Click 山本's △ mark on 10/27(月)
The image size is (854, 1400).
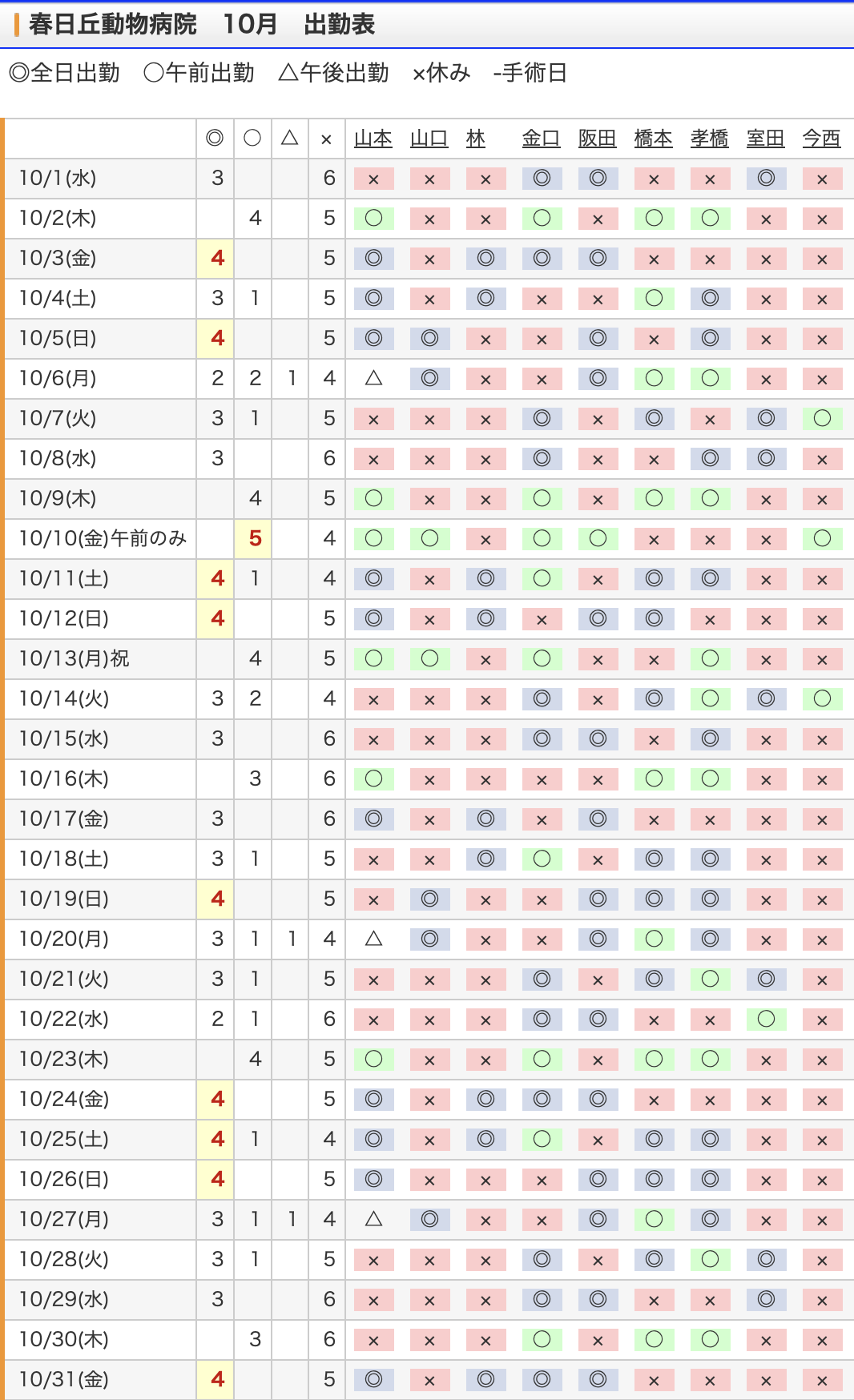373,1219
